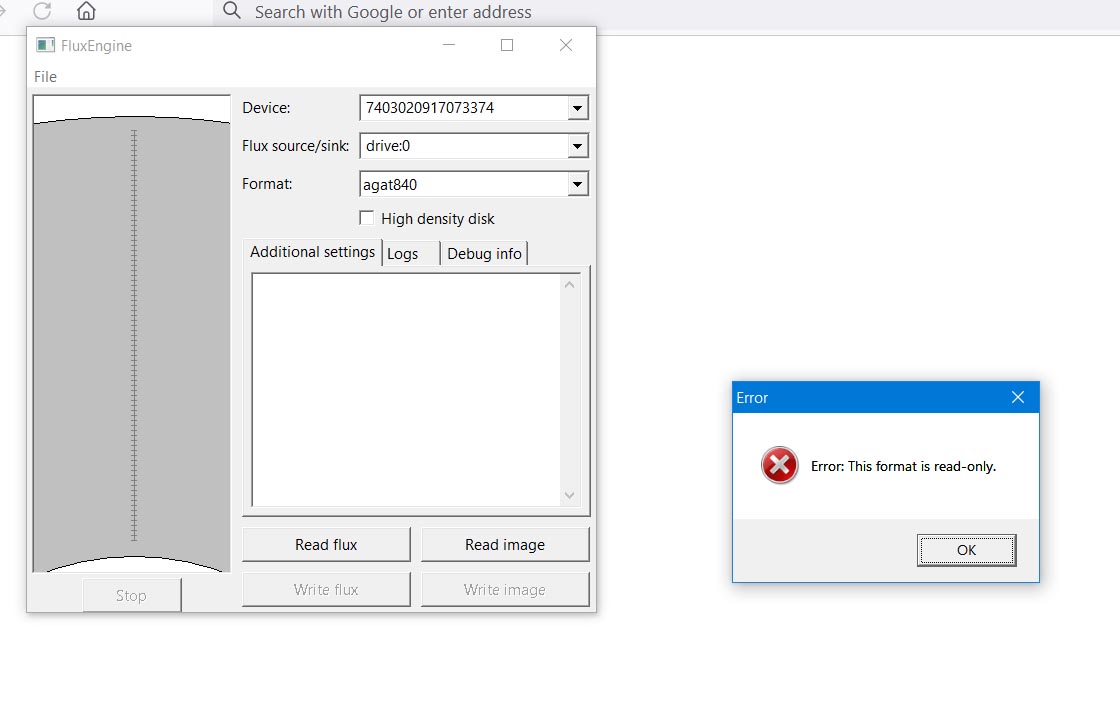Click the FluxEngine title bar text
1120x710 pixels.
[96, 46]
